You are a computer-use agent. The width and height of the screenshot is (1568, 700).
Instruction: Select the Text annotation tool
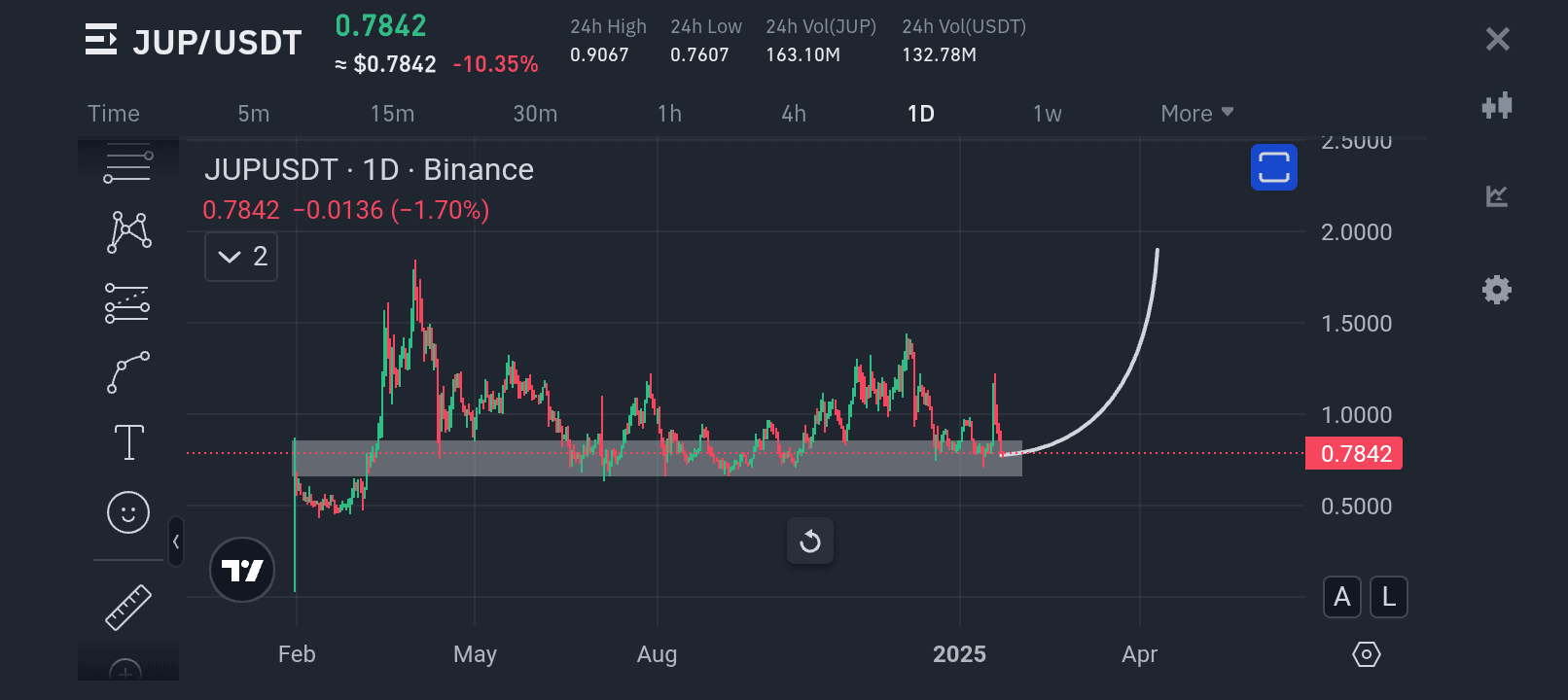click(x=128, y=442)
